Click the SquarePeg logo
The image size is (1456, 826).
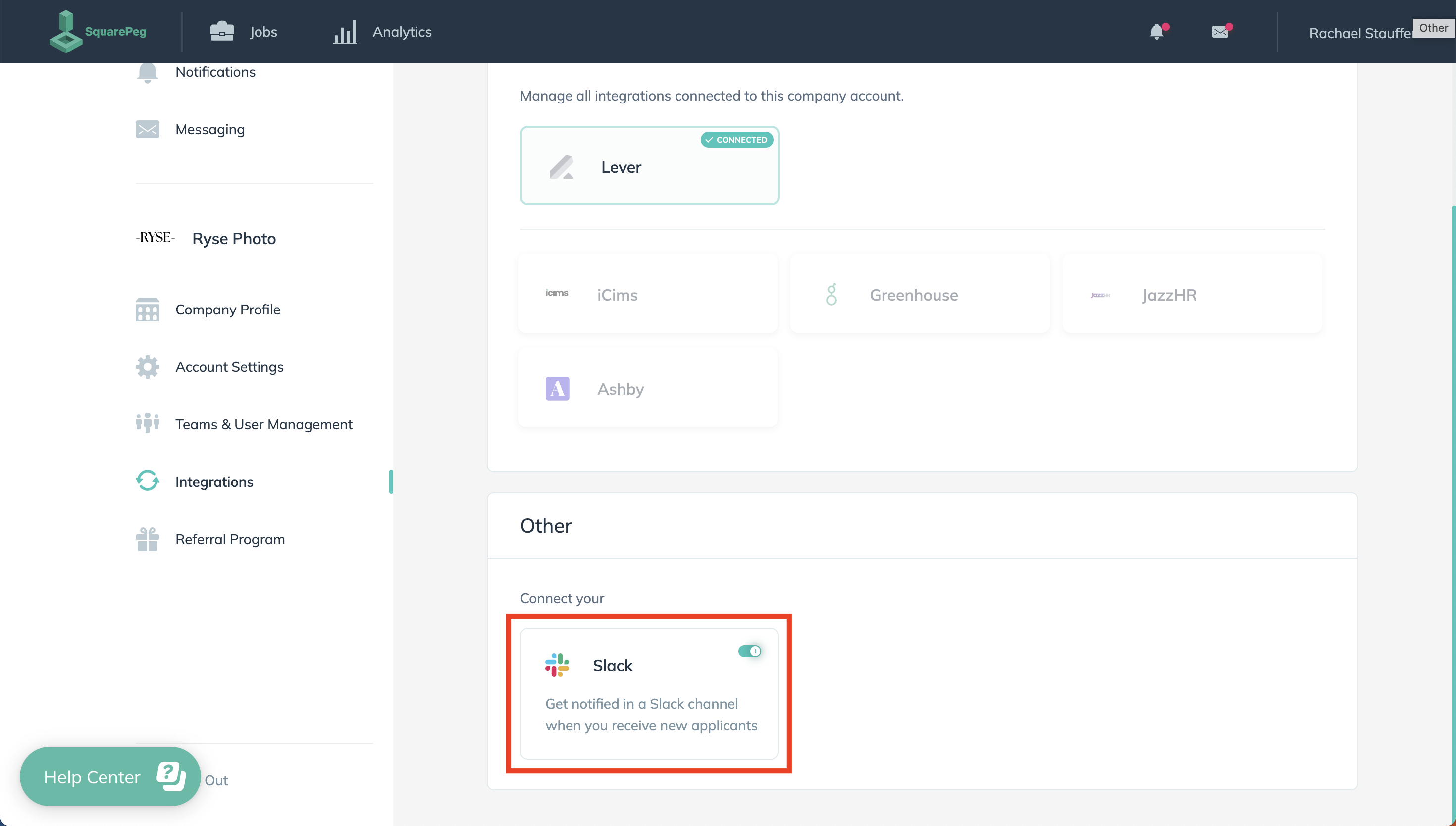[x=98, y=31]
